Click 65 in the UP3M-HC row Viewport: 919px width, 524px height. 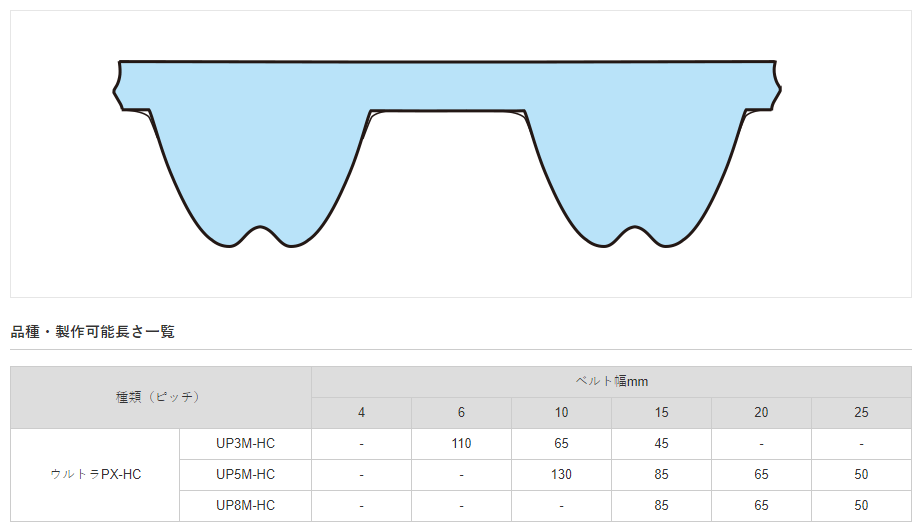[561, 444]
